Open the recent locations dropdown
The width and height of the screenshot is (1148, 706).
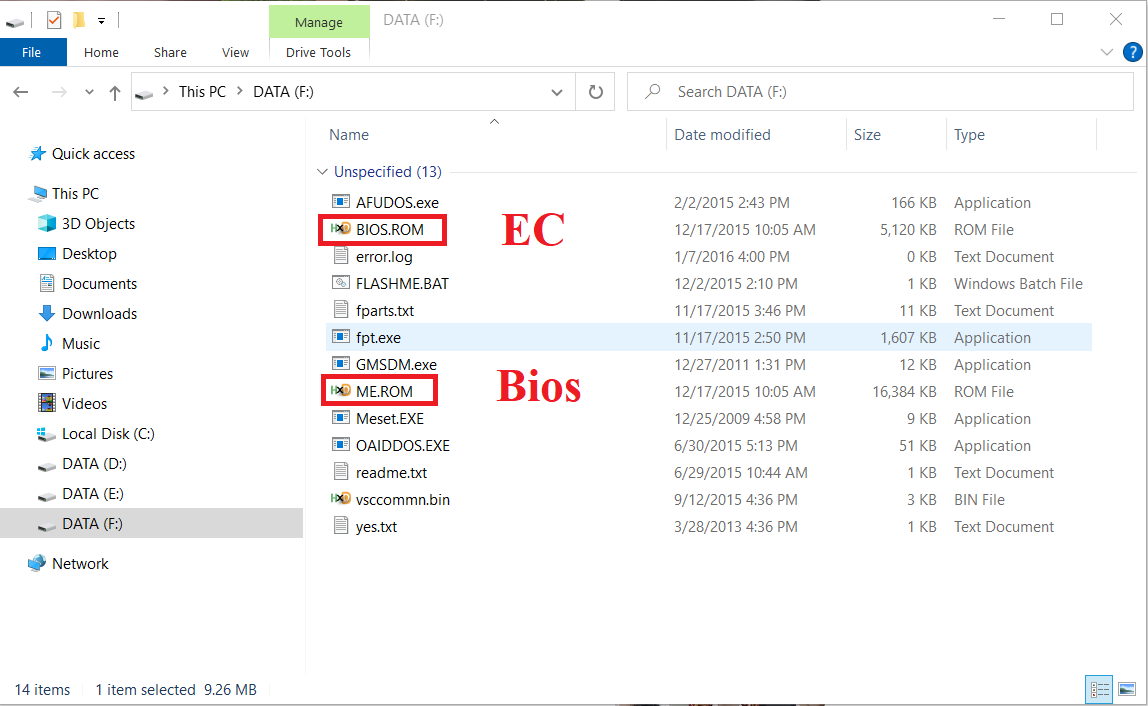coord(89,92)
